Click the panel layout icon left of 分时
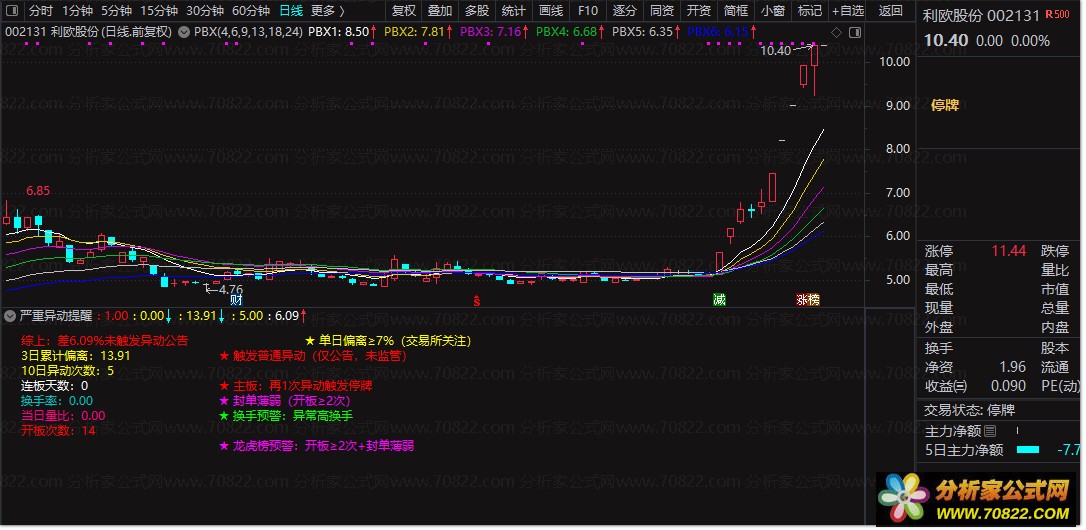The image size is (1086, 530). pos(14,10)
